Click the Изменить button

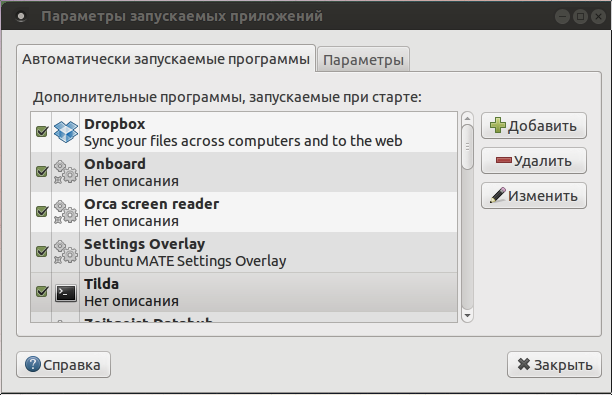point(534,196)
